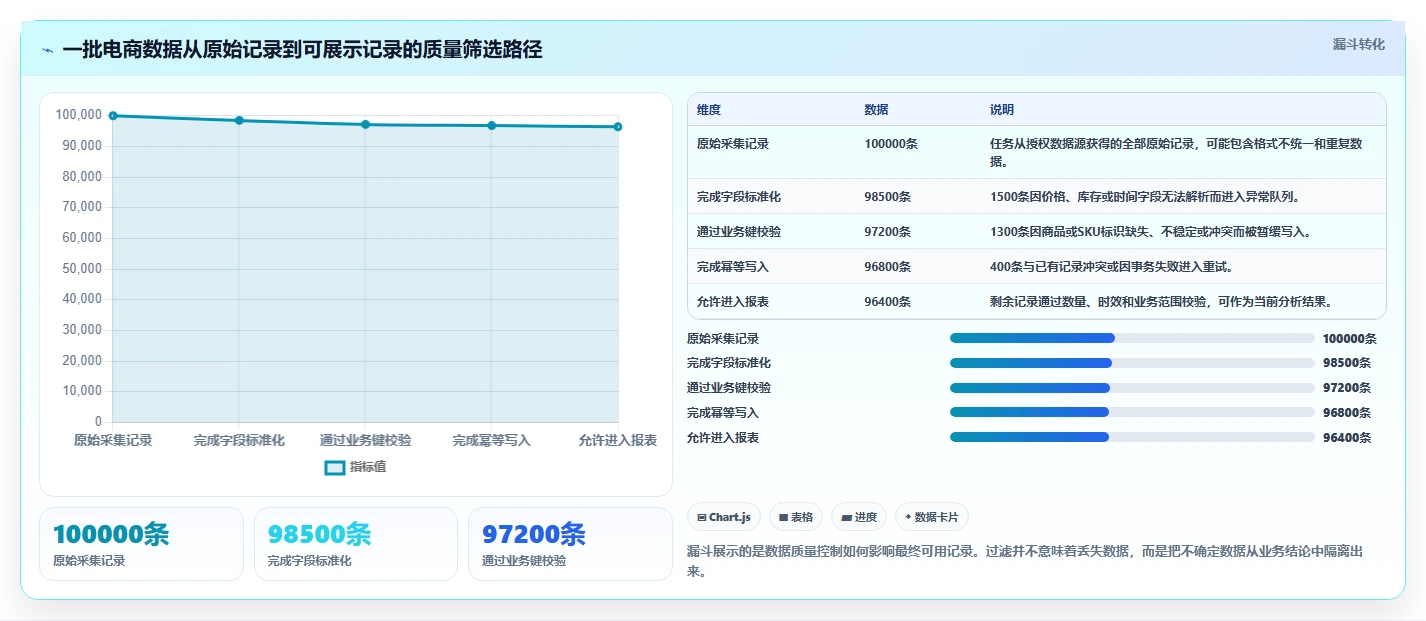Click the 数据卡片 chip
The image size is (1426, 621).
coord(932,517)
